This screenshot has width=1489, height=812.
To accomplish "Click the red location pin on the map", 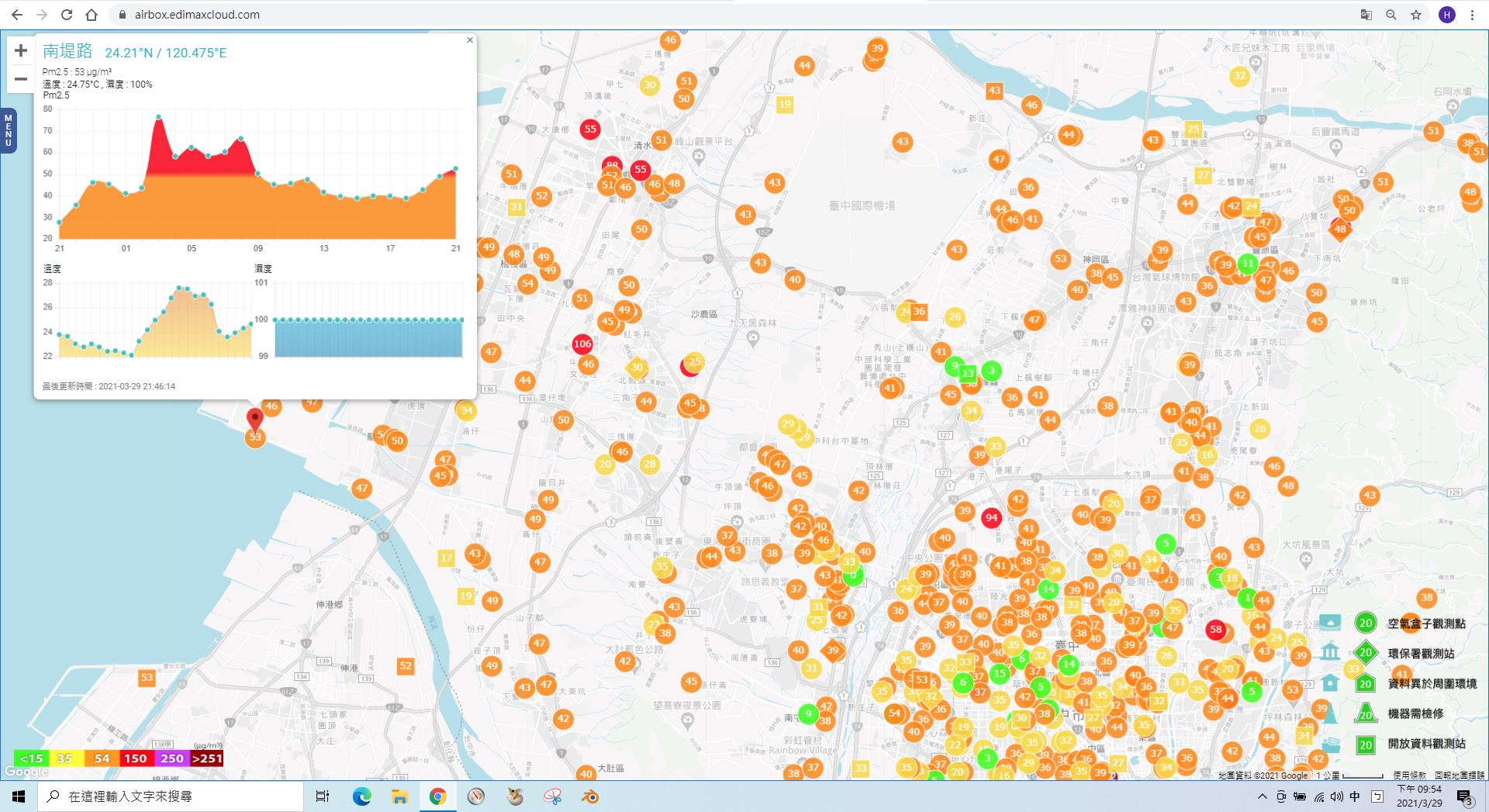I will [x=254, y=420].
